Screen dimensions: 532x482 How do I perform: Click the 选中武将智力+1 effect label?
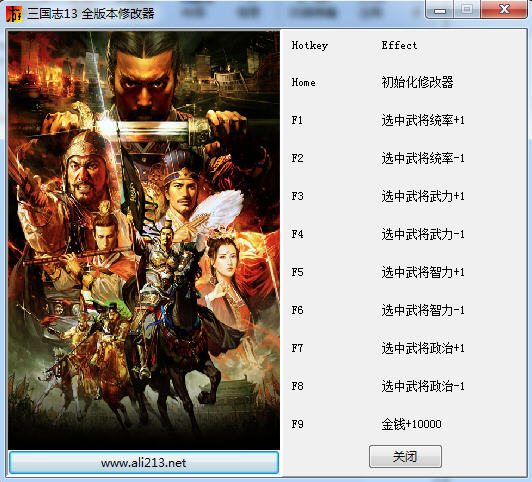423,272
